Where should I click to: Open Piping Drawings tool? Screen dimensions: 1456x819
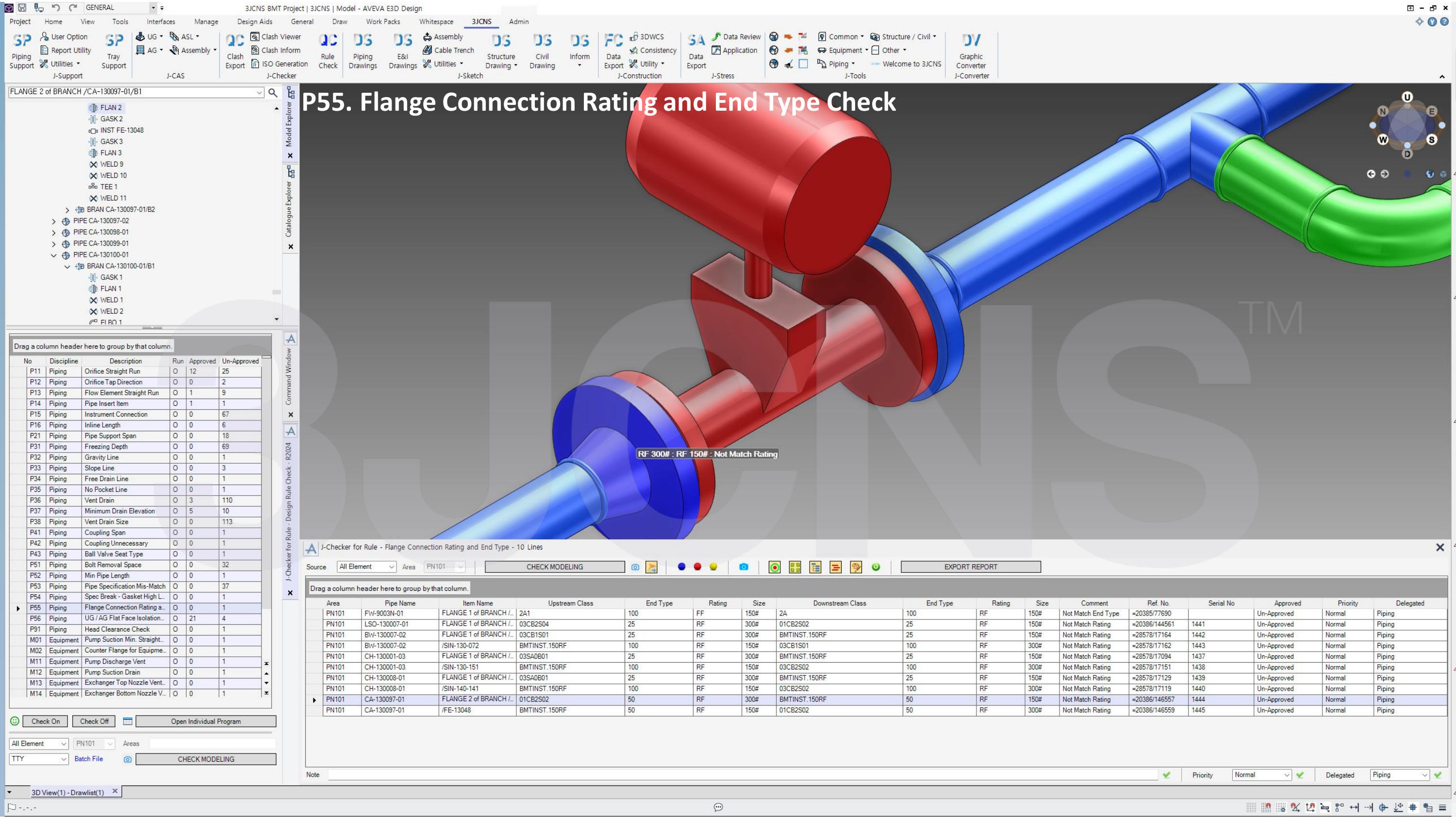(363, 51)
